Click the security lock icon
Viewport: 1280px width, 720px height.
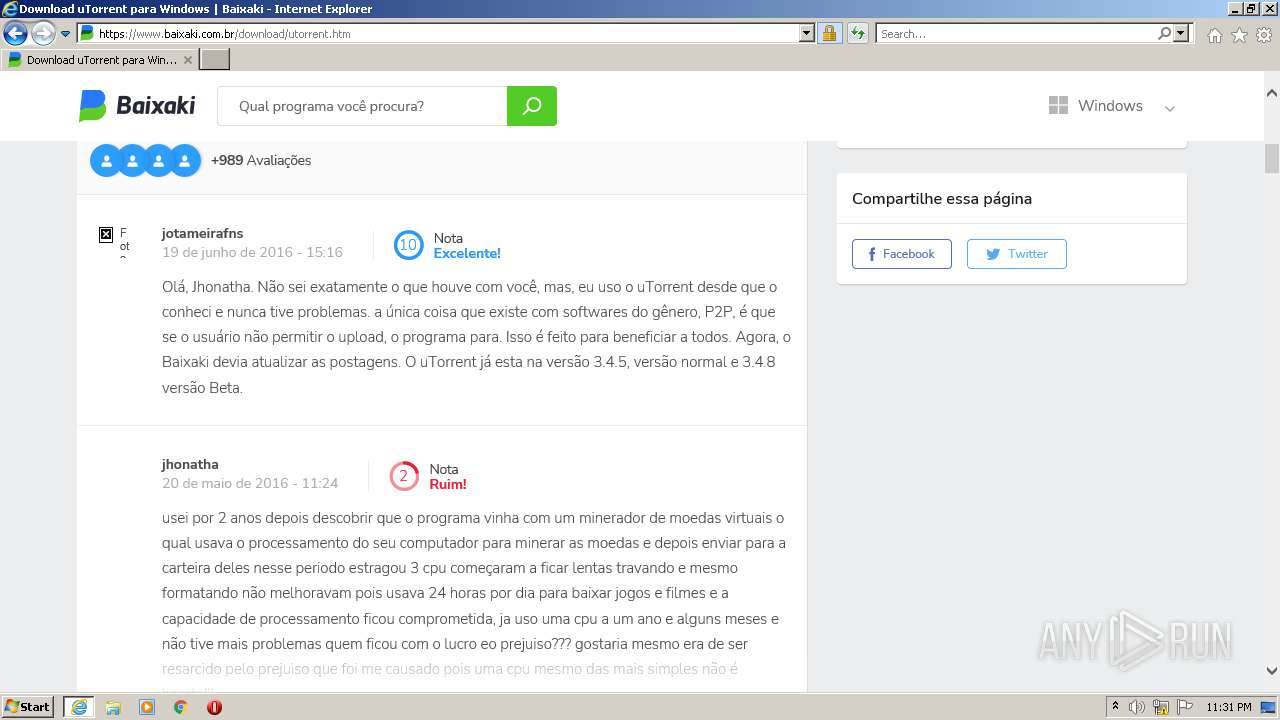point(829,33)
